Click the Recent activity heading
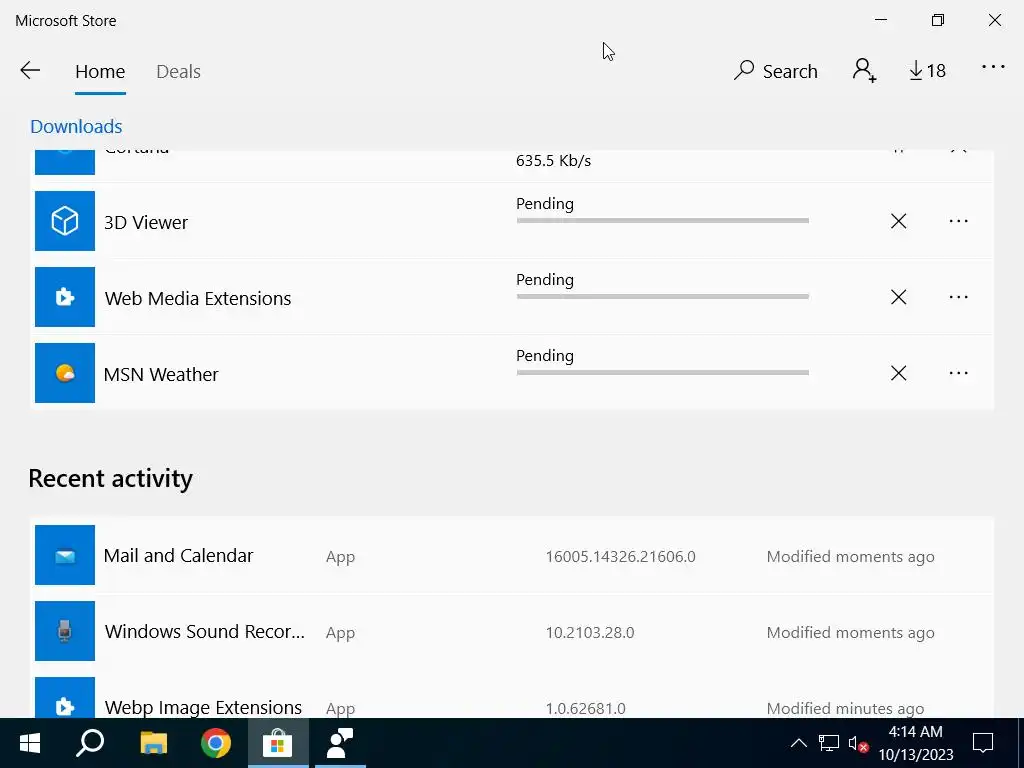 (110, 479)
